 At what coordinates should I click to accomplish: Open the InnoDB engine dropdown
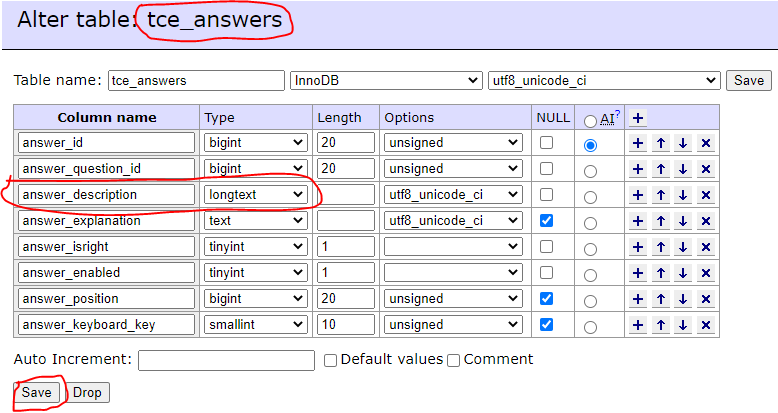(386, 80)
